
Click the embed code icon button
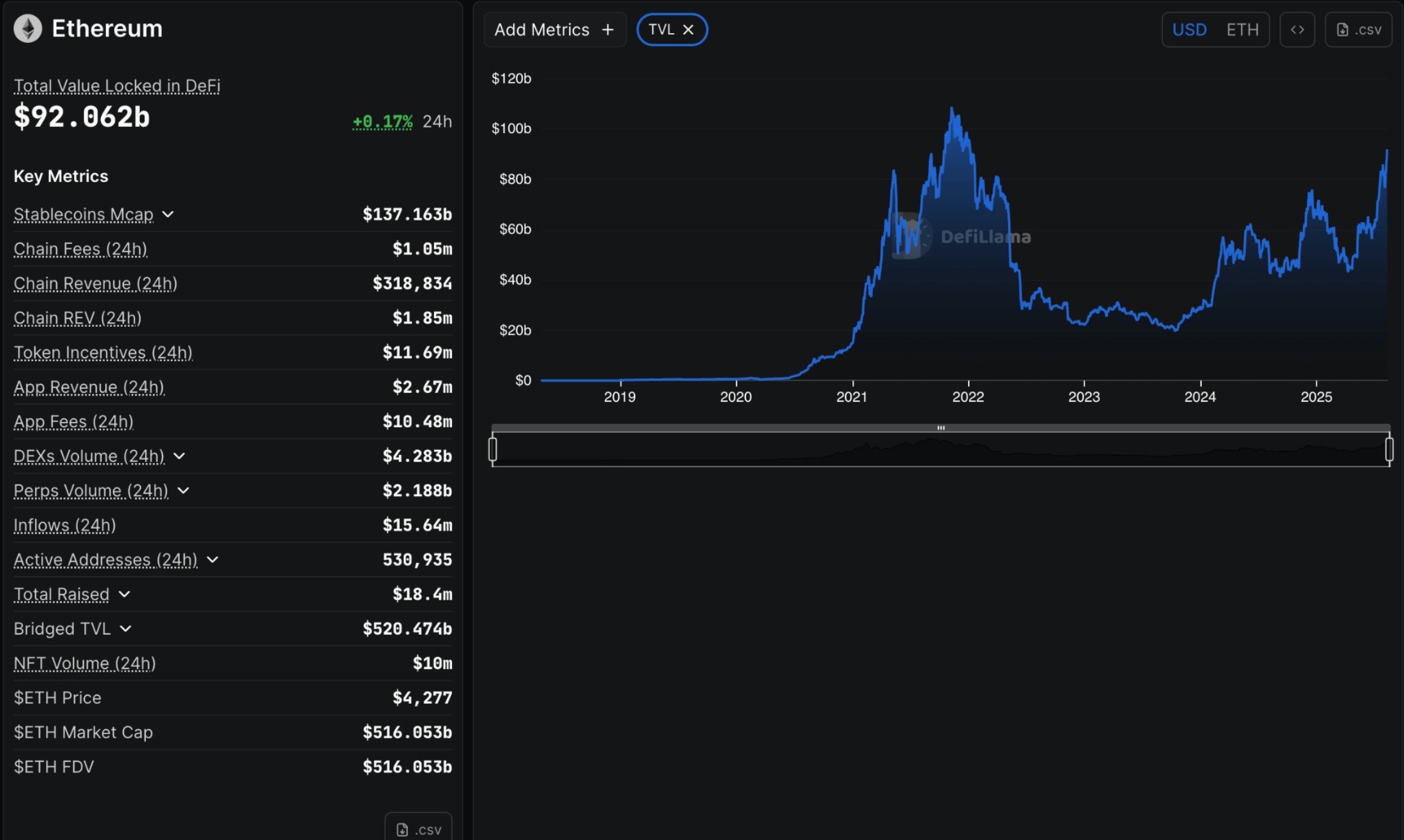1297,29
